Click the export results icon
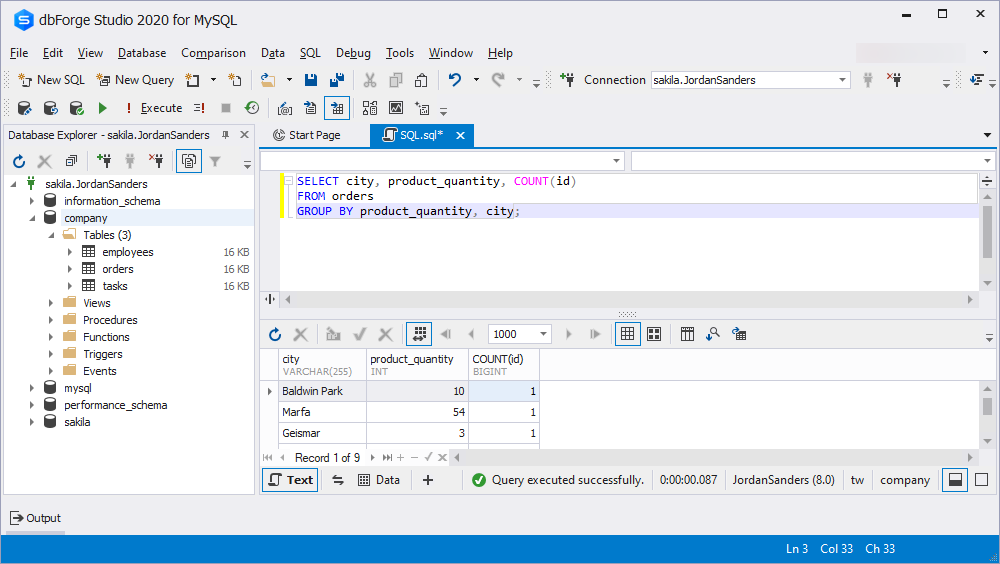The height and width of the screenshot is (564, 1000). pyautogui.click(x=739, y=334)
